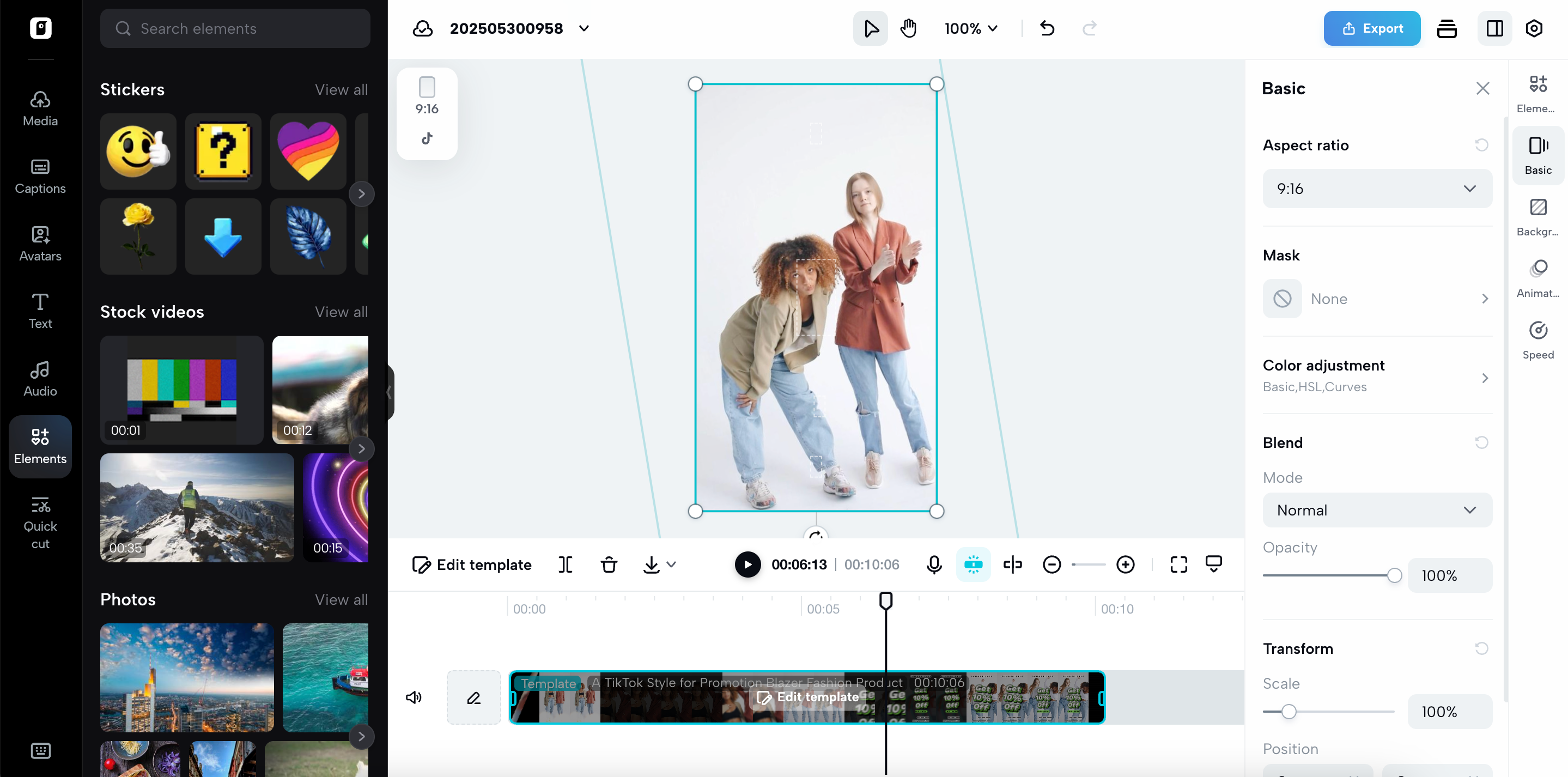Mute the track with the speaker icon

(414, 697)
